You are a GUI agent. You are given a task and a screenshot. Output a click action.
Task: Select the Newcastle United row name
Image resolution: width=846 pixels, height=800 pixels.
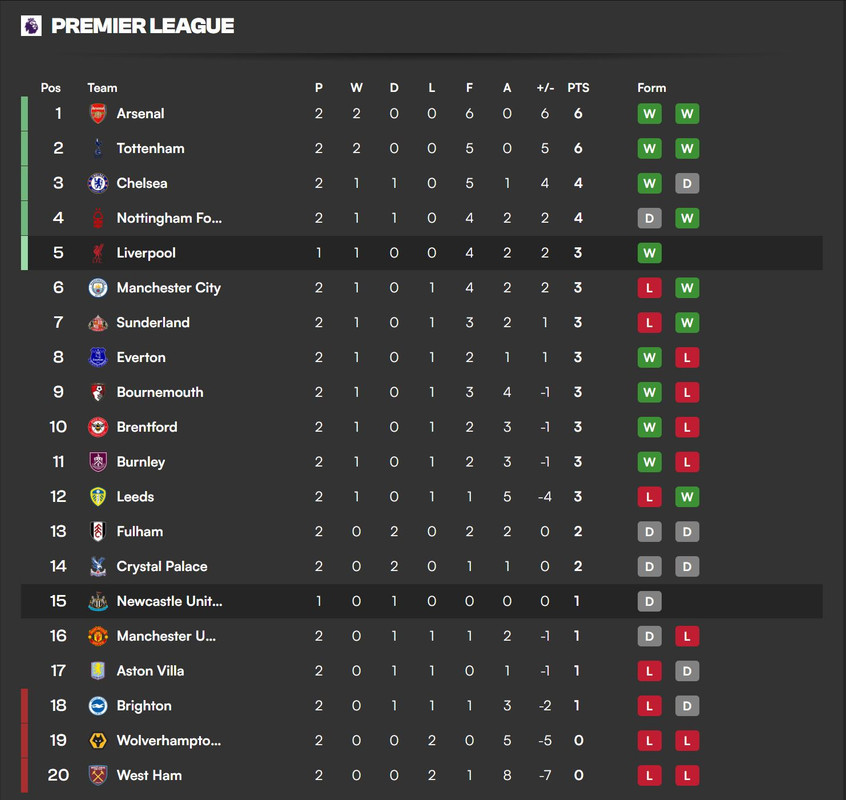[169, 601]
